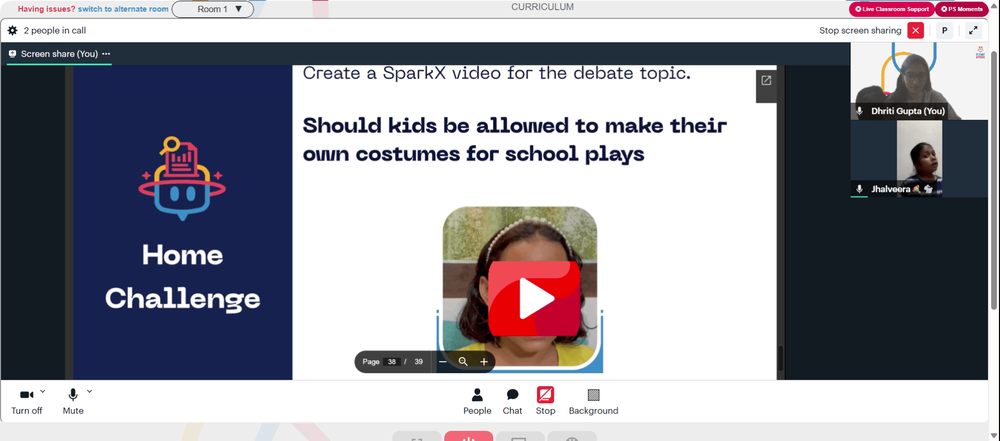The width and height of the screenshot is (1000, 441).
Task: Open microphone options chevron
Action: 89,391
